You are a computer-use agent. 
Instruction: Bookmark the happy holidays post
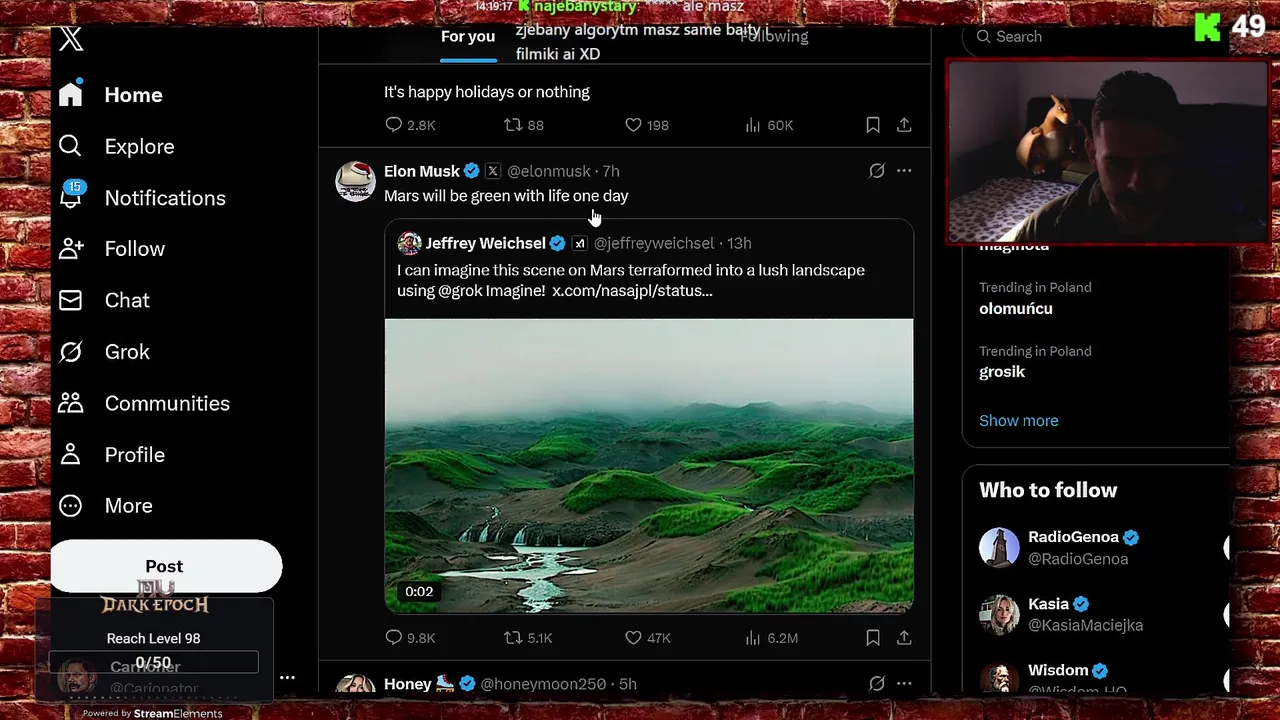(x=873, y=125)
